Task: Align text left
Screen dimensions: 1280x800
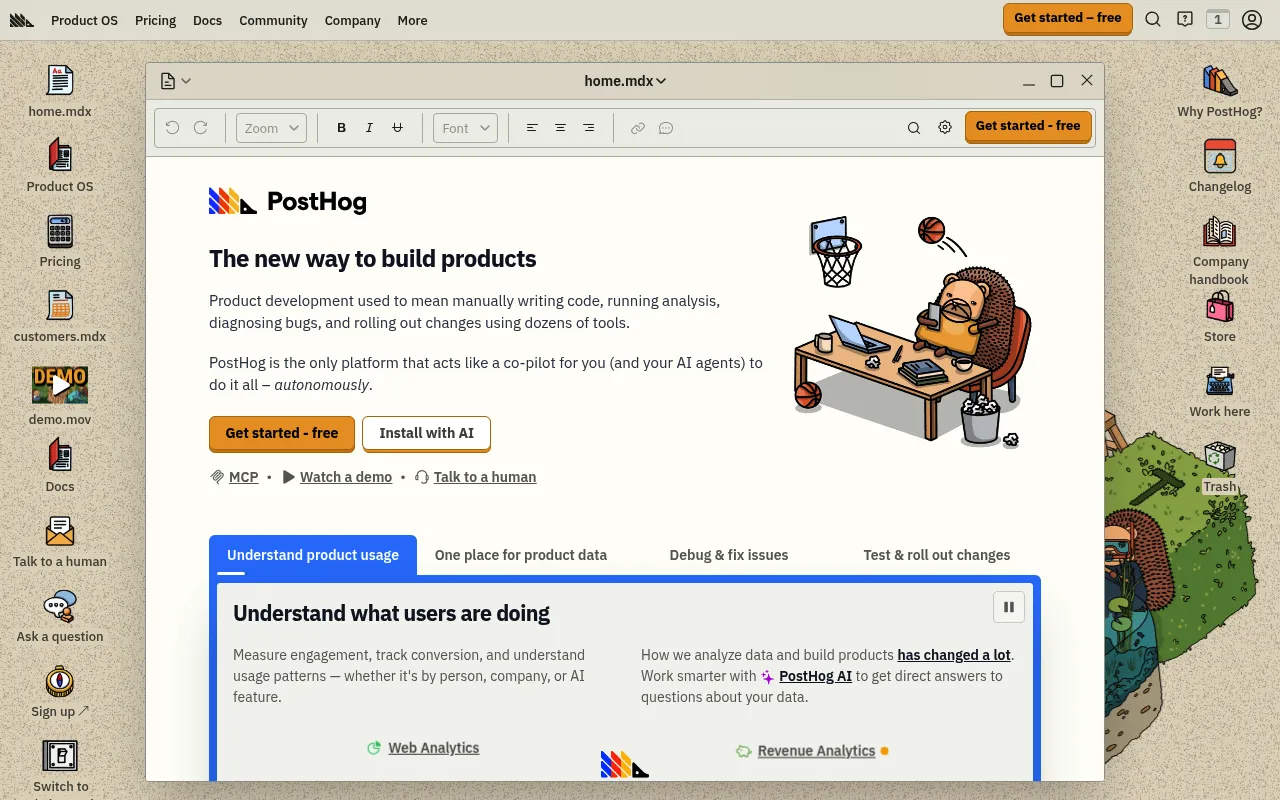Action: tap(532, 128)
